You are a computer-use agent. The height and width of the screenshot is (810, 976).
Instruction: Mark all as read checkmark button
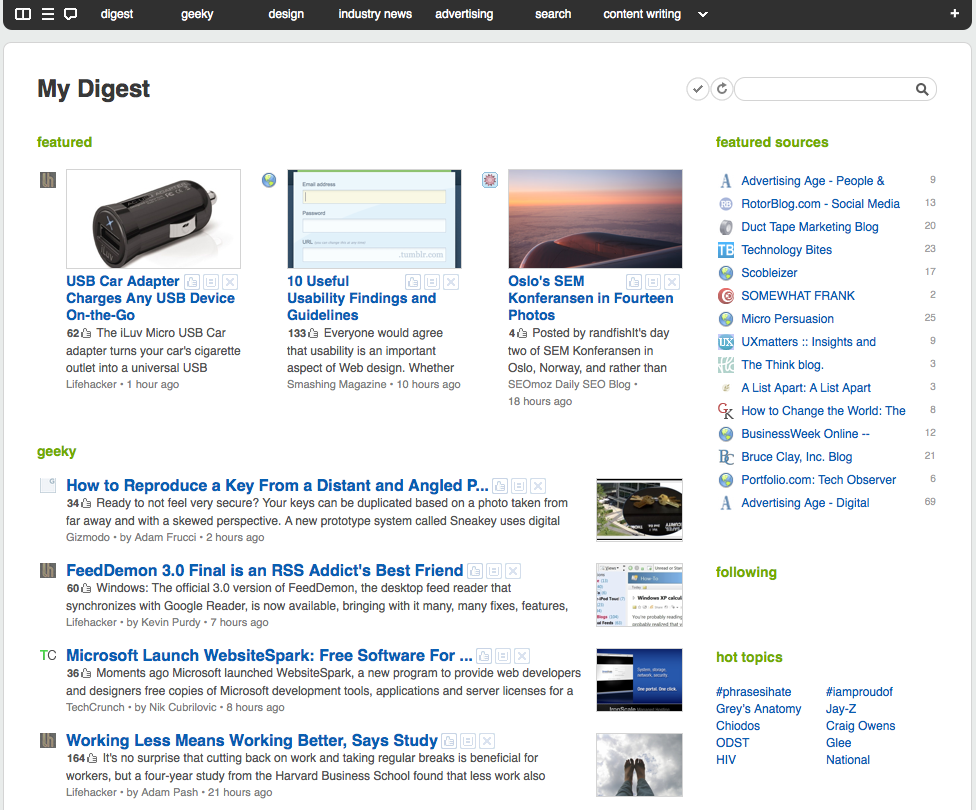(x=698, y=89)
